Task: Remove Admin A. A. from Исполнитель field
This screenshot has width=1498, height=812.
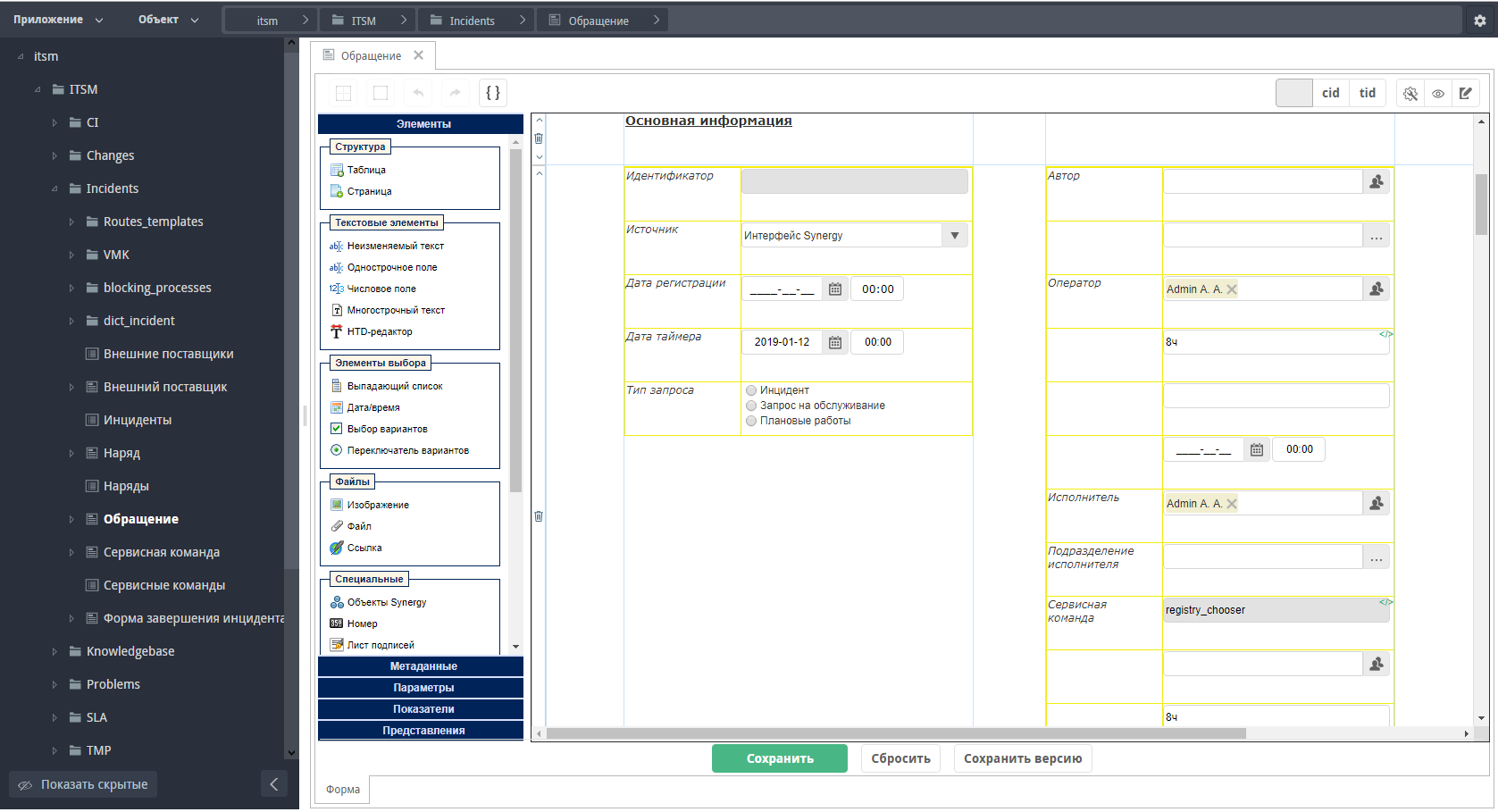Action: point(1232,503)
